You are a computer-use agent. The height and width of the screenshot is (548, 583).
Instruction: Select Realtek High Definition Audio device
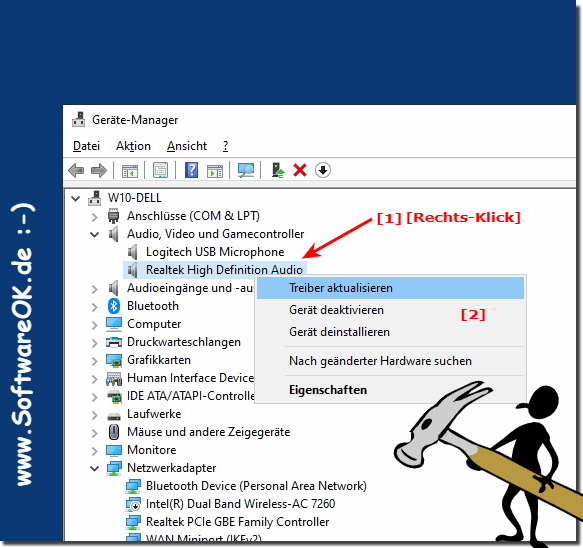pyautogui.click(x=224, y=270)
